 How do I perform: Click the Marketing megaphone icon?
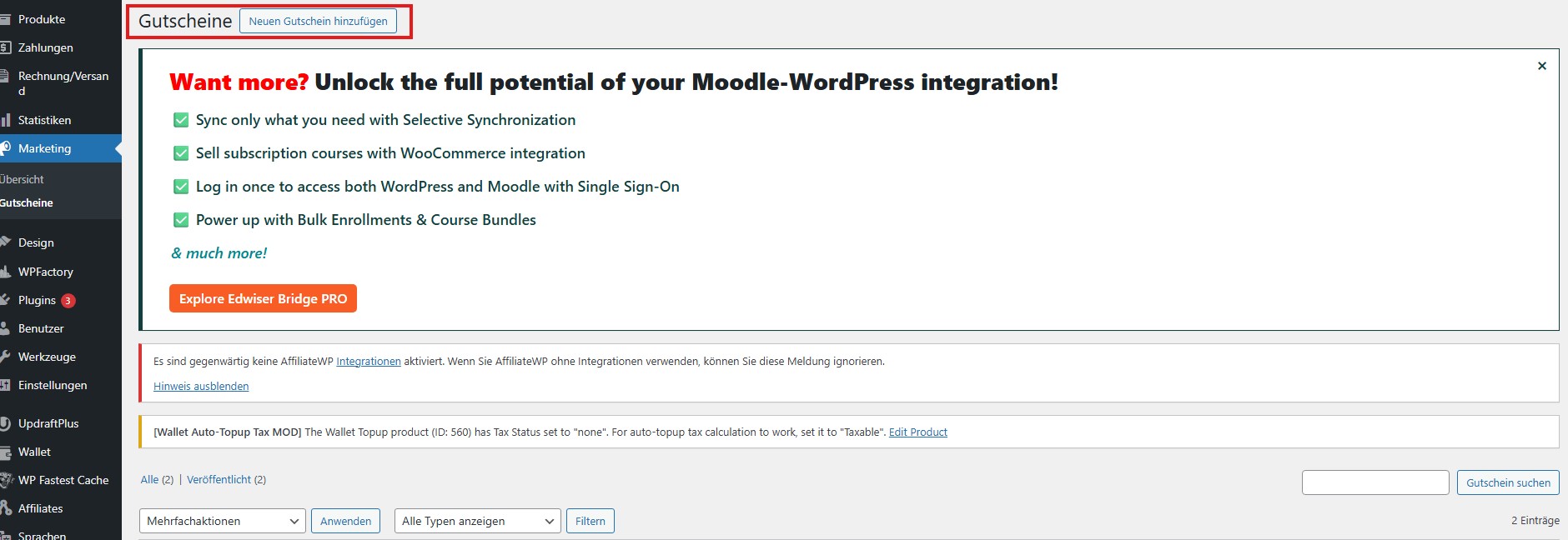[x=5, y=148]
